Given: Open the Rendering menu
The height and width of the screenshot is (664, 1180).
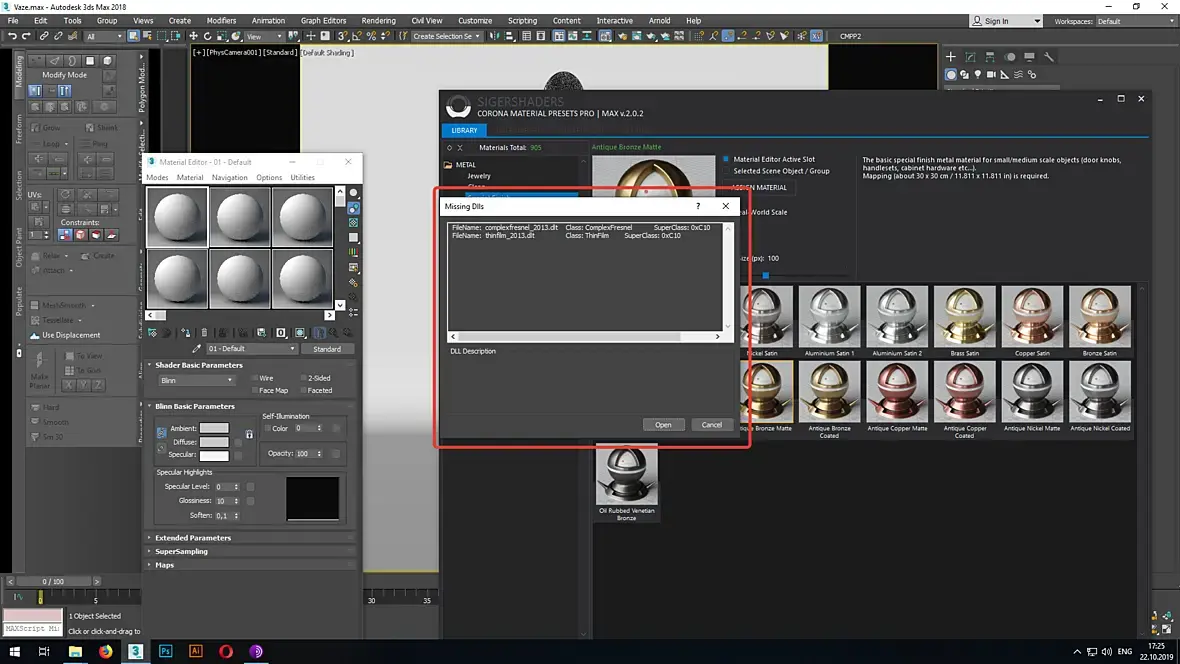Looking at the screenshot, I should pos(379,20).
